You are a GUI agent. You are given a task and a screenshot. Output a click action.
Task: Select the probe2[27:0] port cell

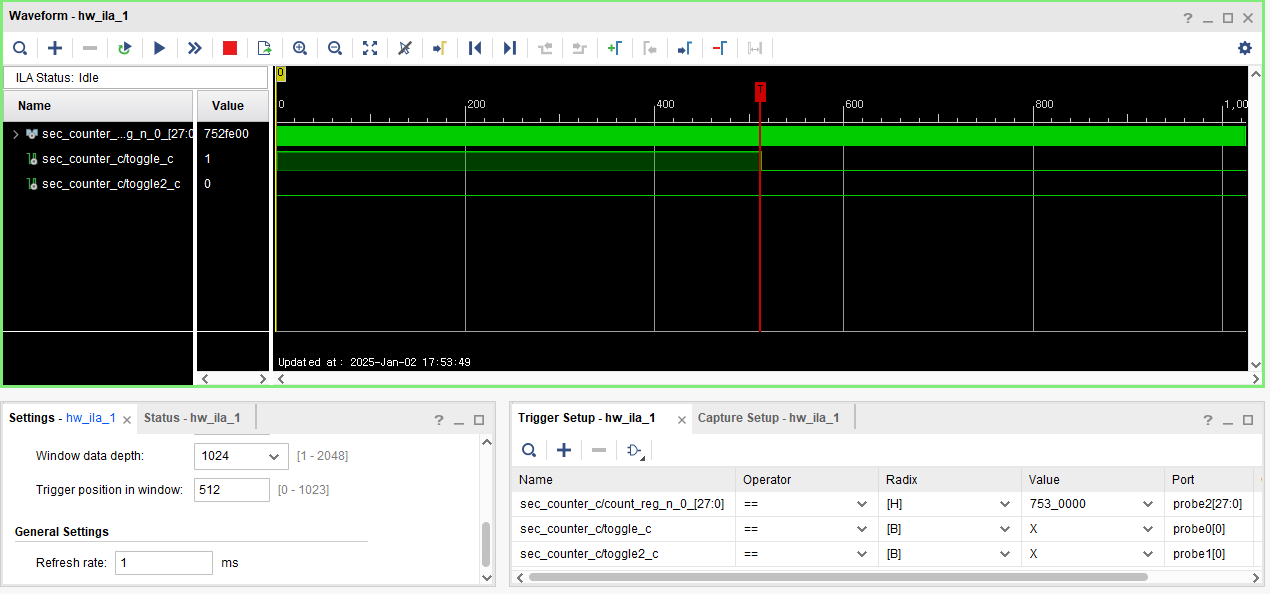(1209, 504)
